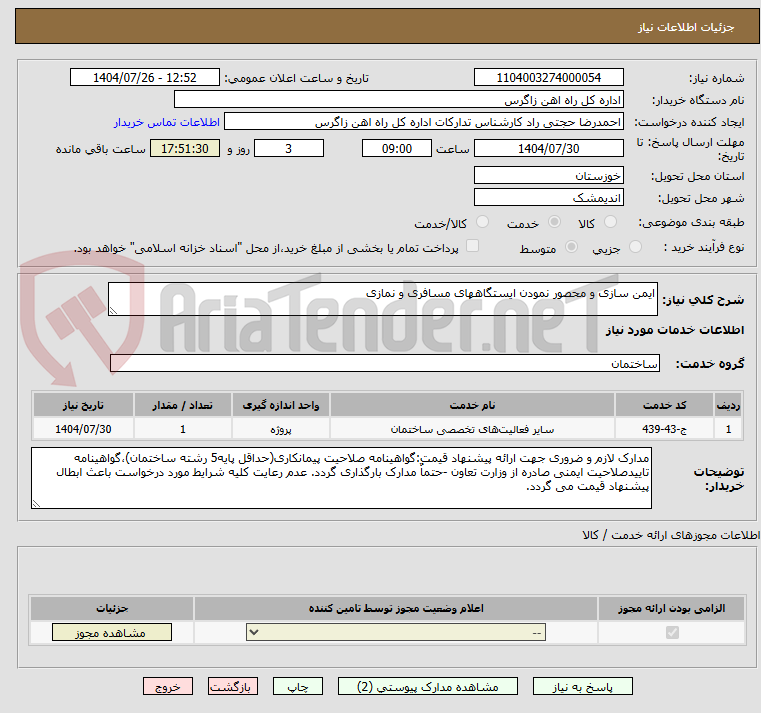Click the شماره نیاز field 1104003274000054
The width and height of the screenshot is (761, 713).
click(548, 78)
